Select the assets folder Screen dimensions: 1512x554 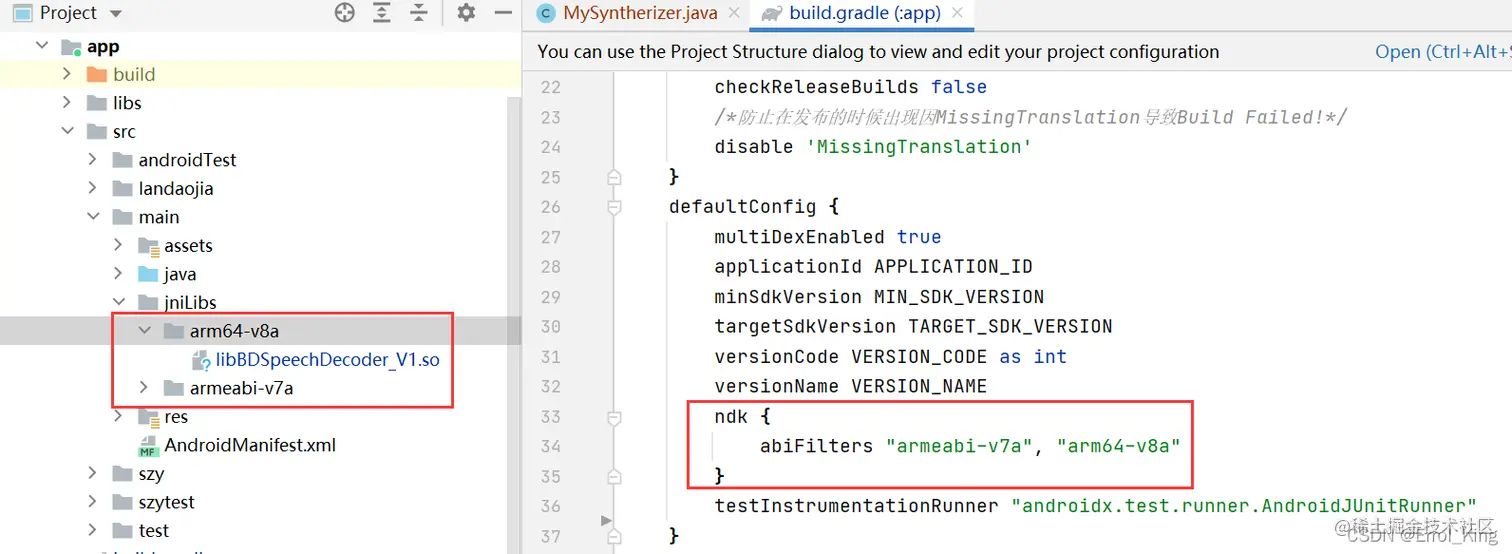coord(188,245)
